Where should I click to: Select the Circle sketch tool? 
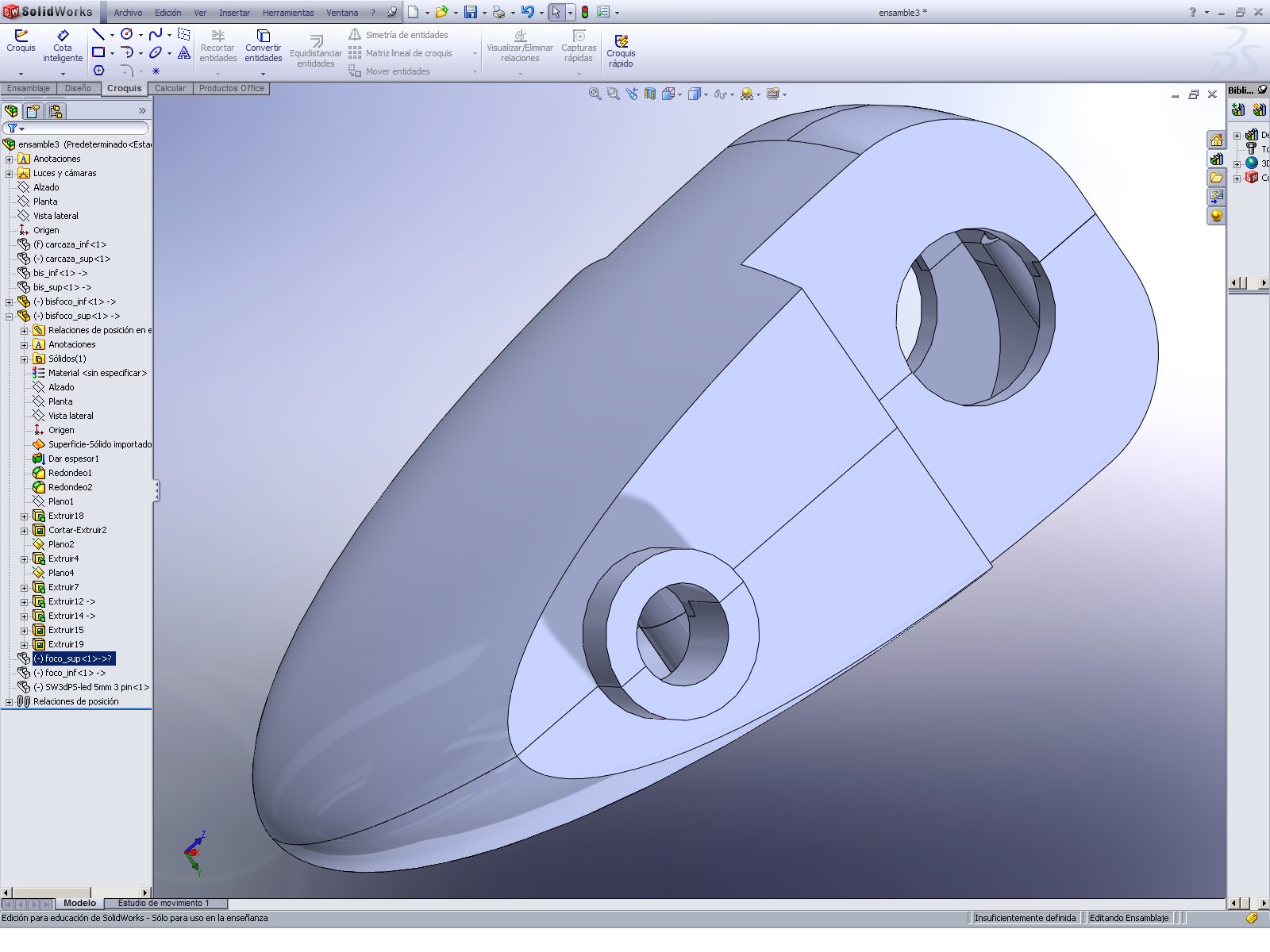(x=127, y=34)
